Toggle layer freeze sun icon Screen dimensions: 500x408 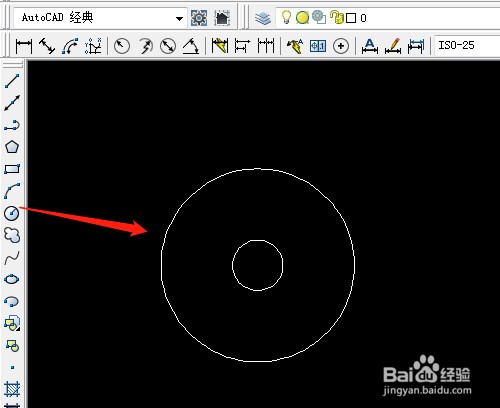tap(302, 18)
